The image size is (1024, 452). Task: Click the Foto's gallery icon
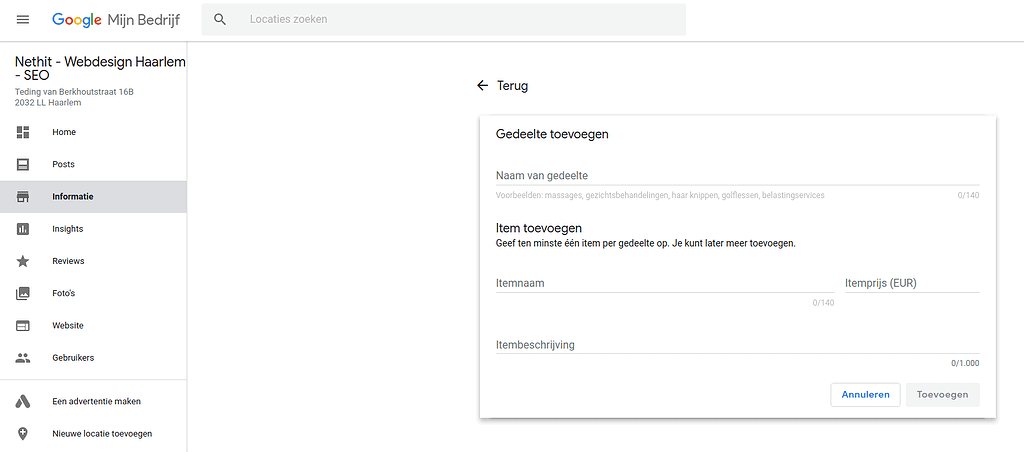(23, 293)
